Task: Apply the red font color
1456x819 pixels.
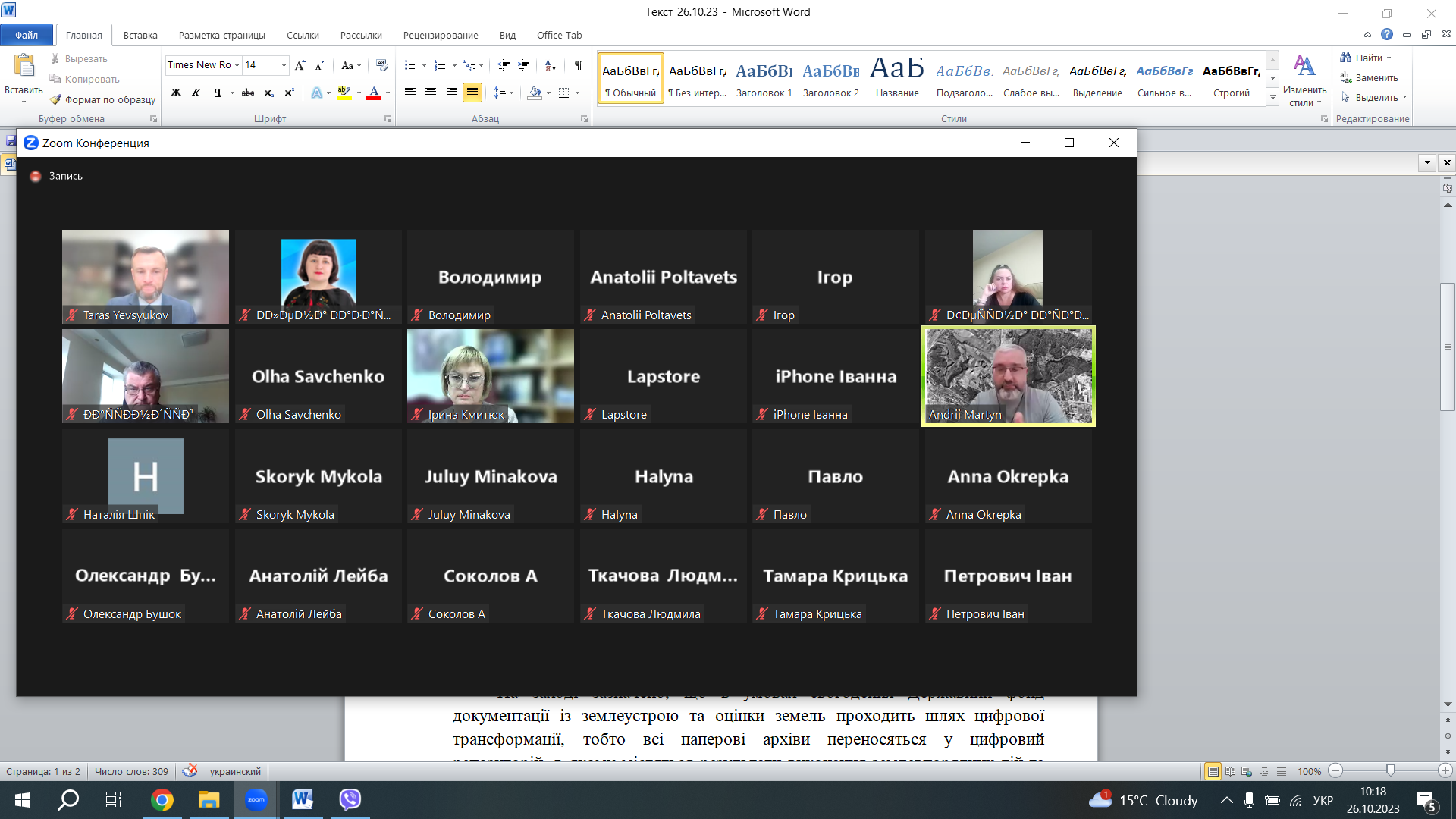Action: [374, 93]
